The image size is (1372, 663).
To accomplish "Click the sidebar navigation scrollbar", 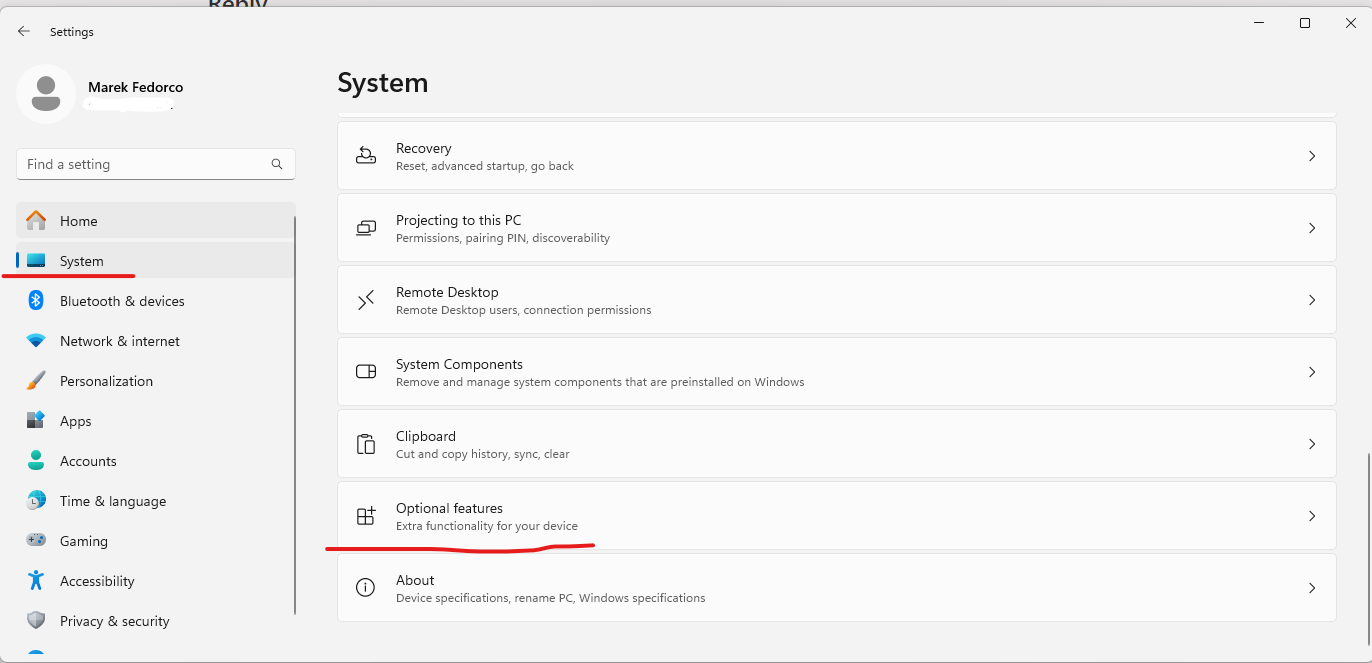I will pyautogui.click(x=295, y=415).
